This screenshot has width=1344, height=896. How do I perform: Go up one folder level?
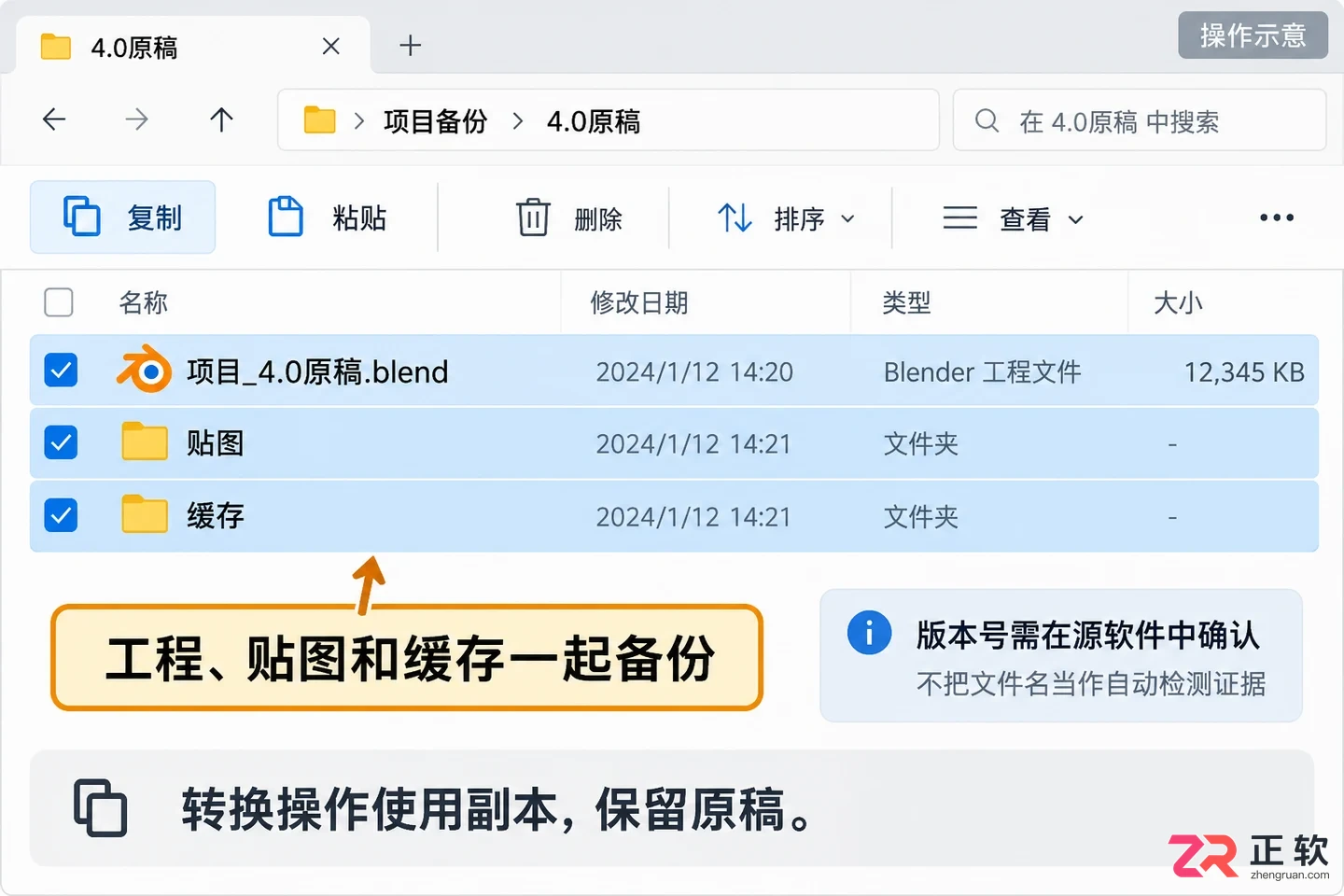tap(221, 119)
